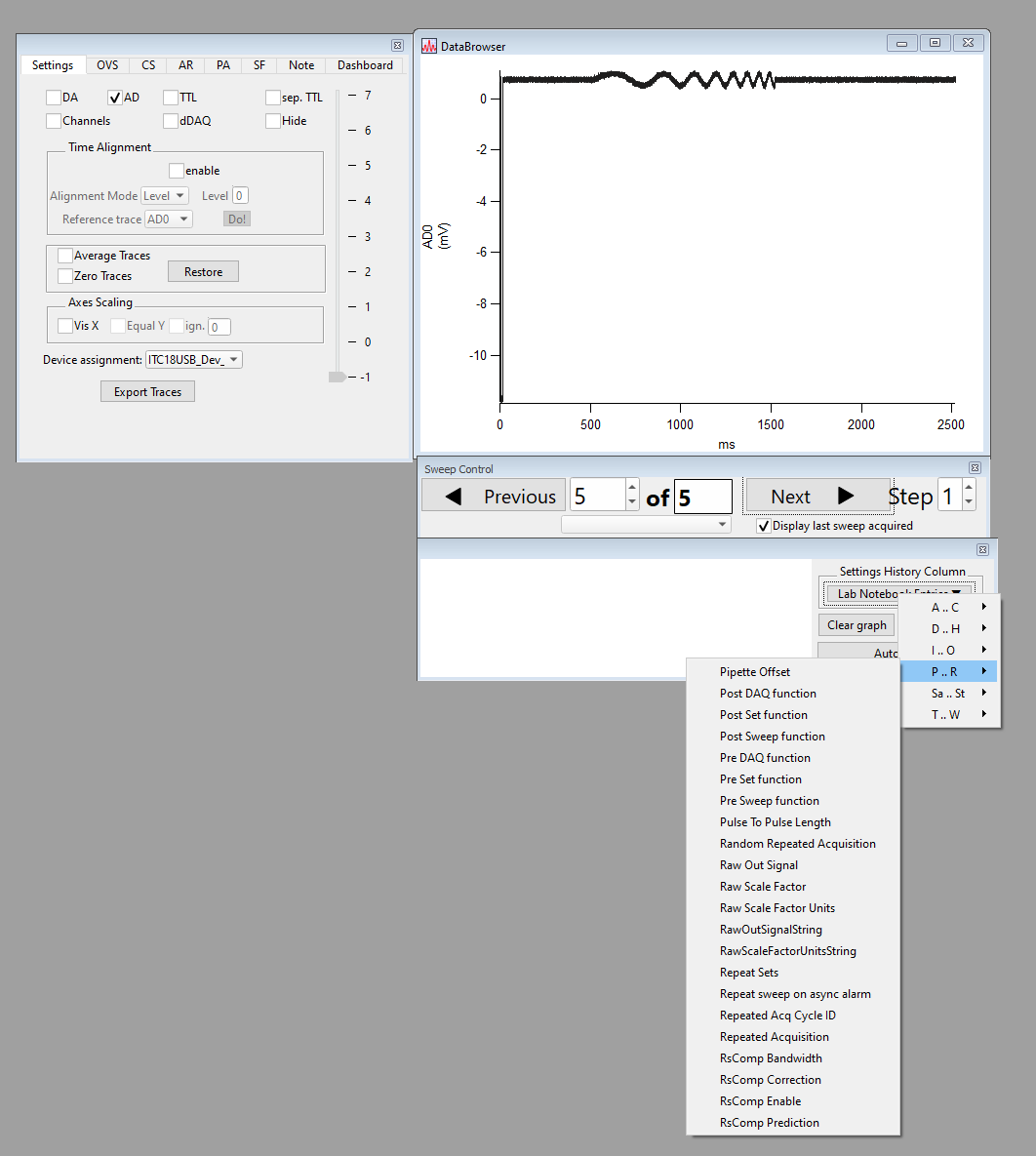Click the DataBrowser window title icon
Screen dimensions: 1036x1156
coord(429,46)
